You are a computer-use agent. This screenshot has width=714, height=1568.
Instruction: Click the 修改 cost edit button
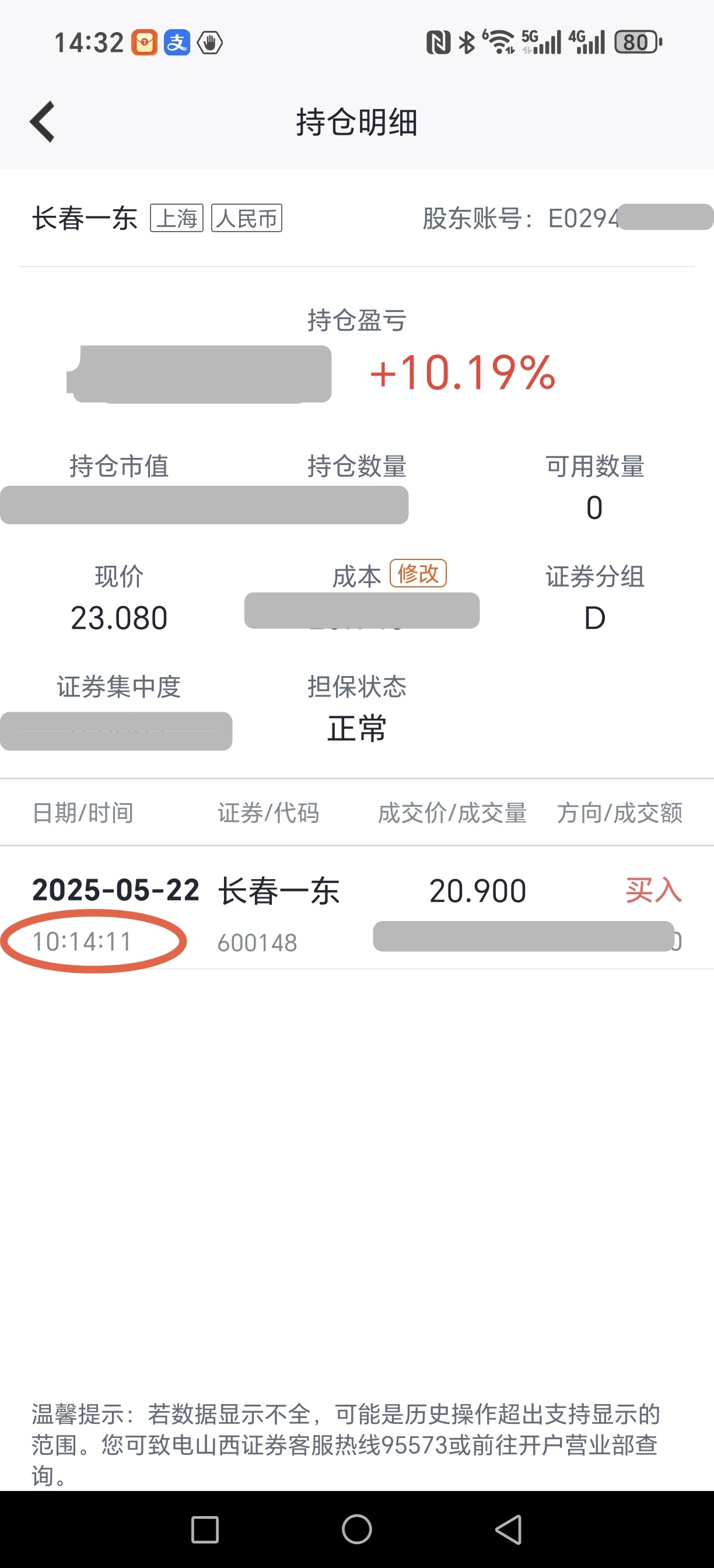coord(418,573)
